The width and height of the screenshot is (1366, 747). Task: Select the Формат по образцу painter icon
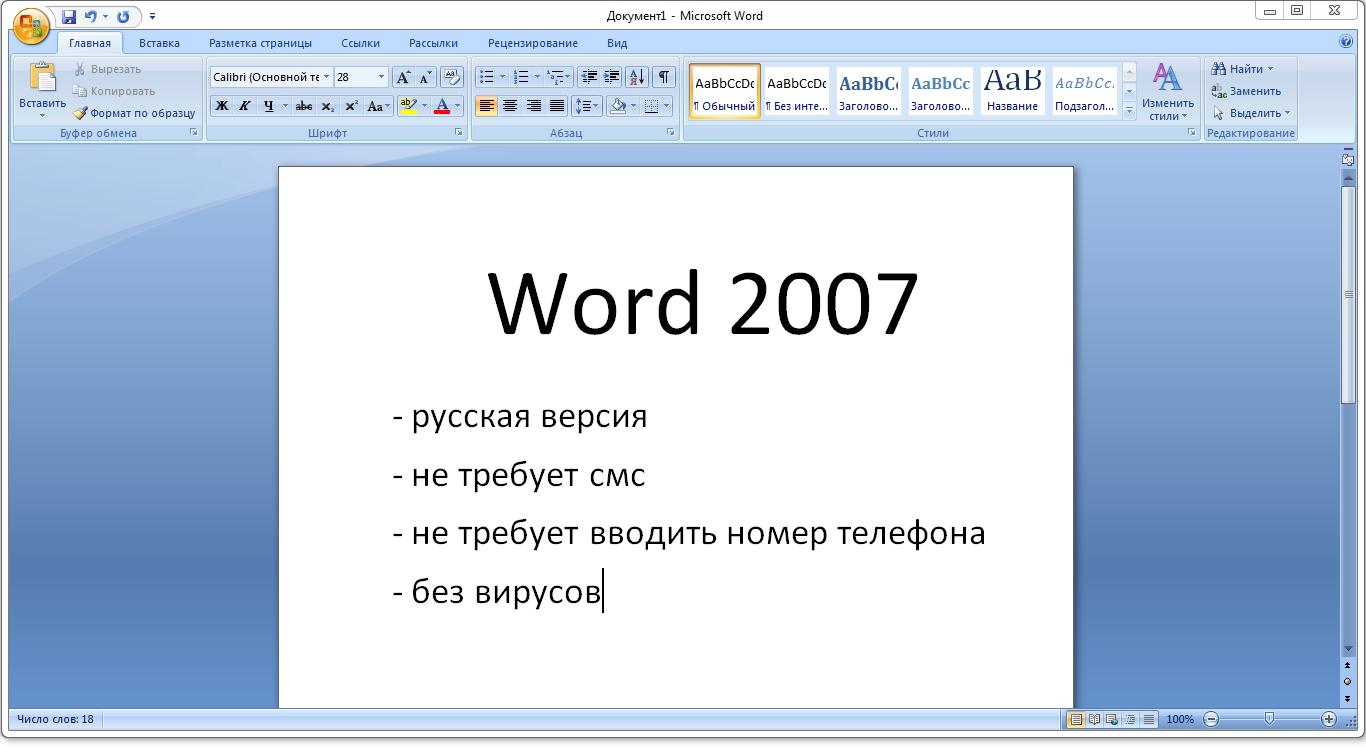coord(79,113)
